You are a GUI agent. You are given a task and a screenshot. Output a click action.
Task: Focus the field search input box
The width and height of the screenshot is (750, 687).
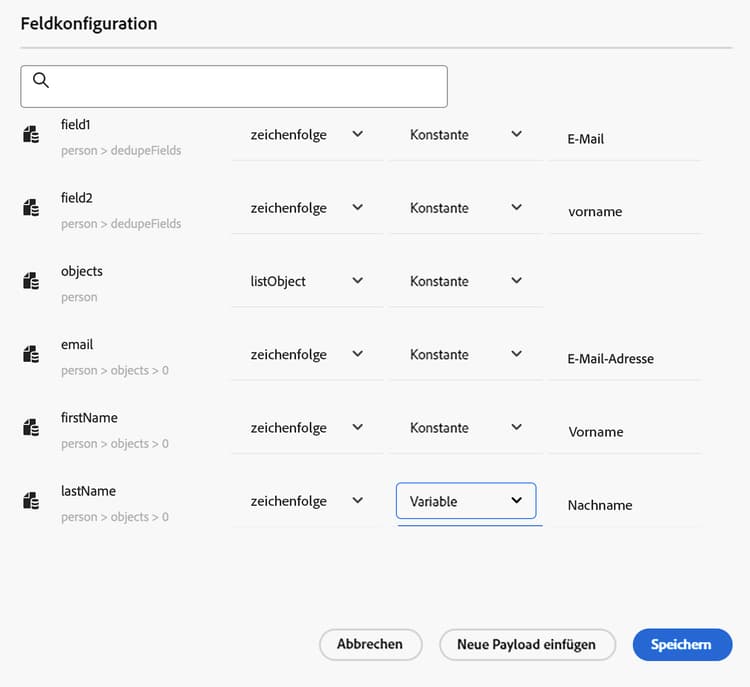[x=234, y=87]
